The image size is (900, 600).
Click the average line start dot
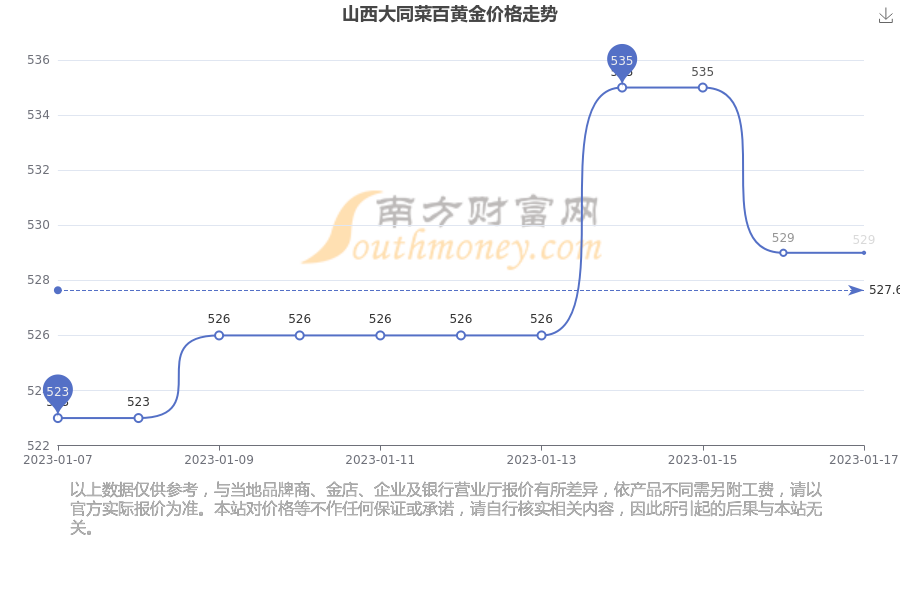(57, 291)
